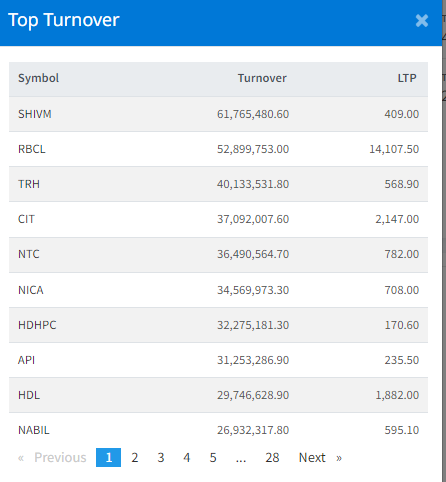This screenshot has height=482, width=446.
Task: Sort by Turnover column header
Action: pos(262,78)
